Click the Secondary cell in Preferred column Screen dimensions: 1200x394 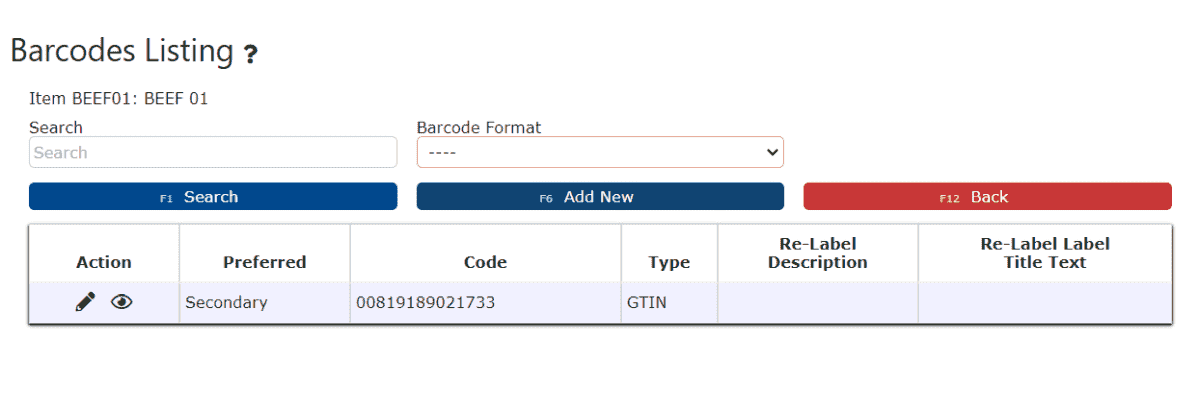[x=226, y=302]
